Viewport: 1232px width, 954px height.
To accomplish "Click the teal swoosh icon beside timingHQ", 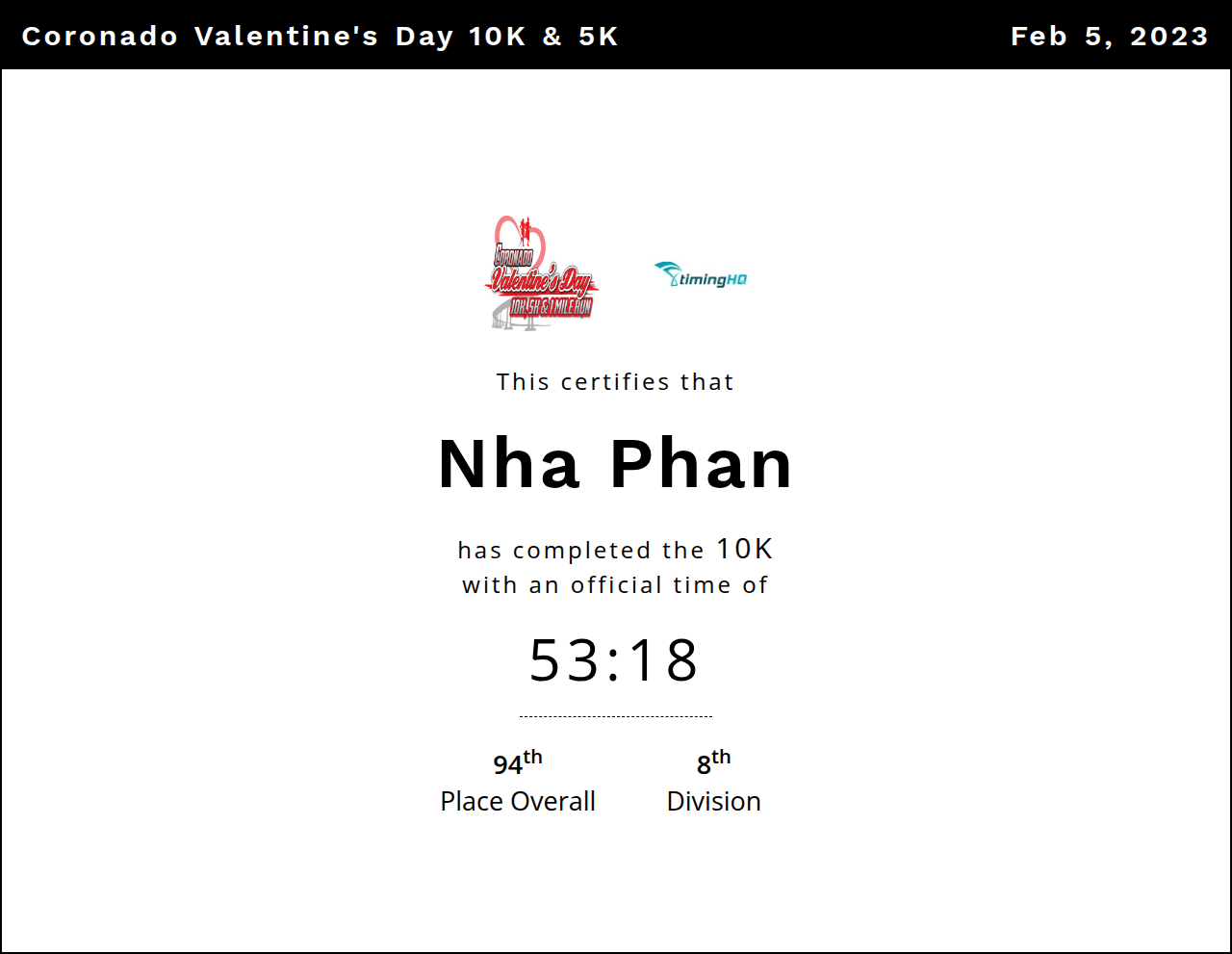I will pos(666,271).
